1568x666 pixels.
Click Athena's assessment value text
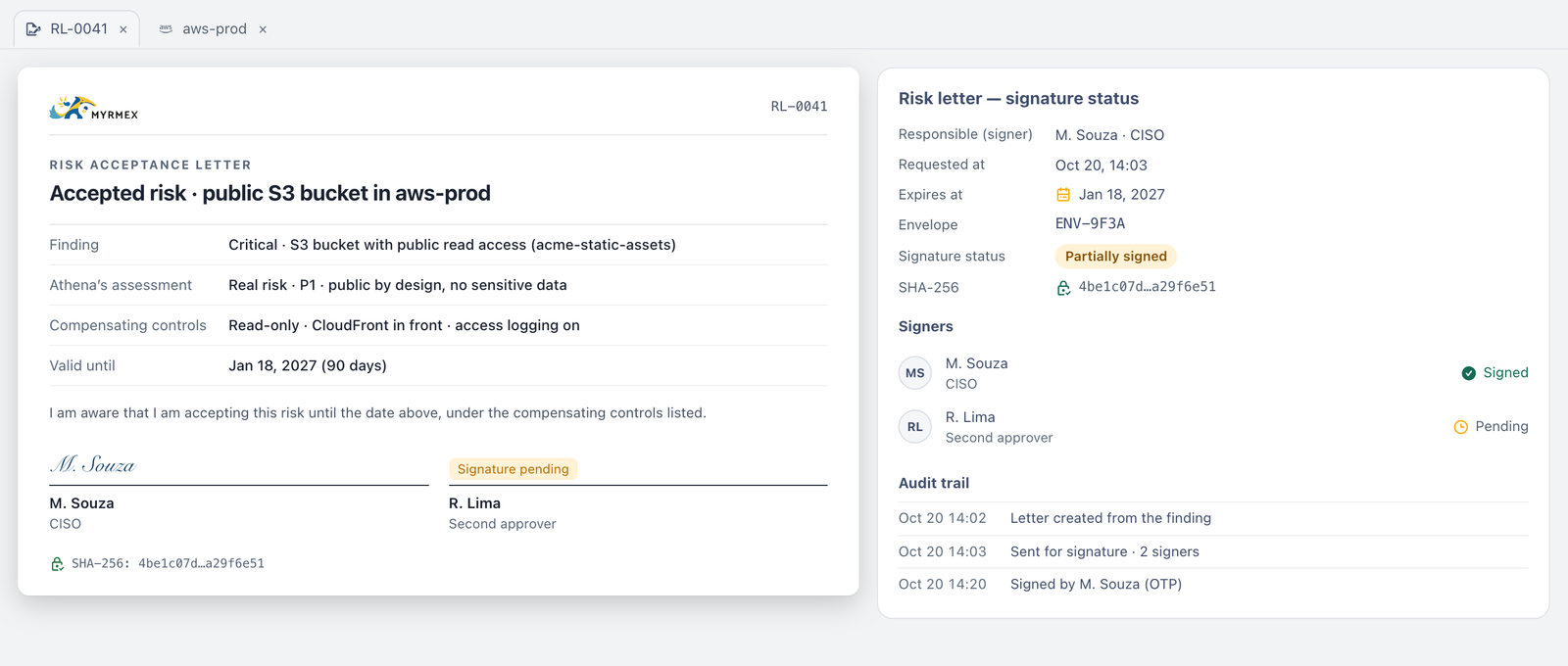click(398, 285)
